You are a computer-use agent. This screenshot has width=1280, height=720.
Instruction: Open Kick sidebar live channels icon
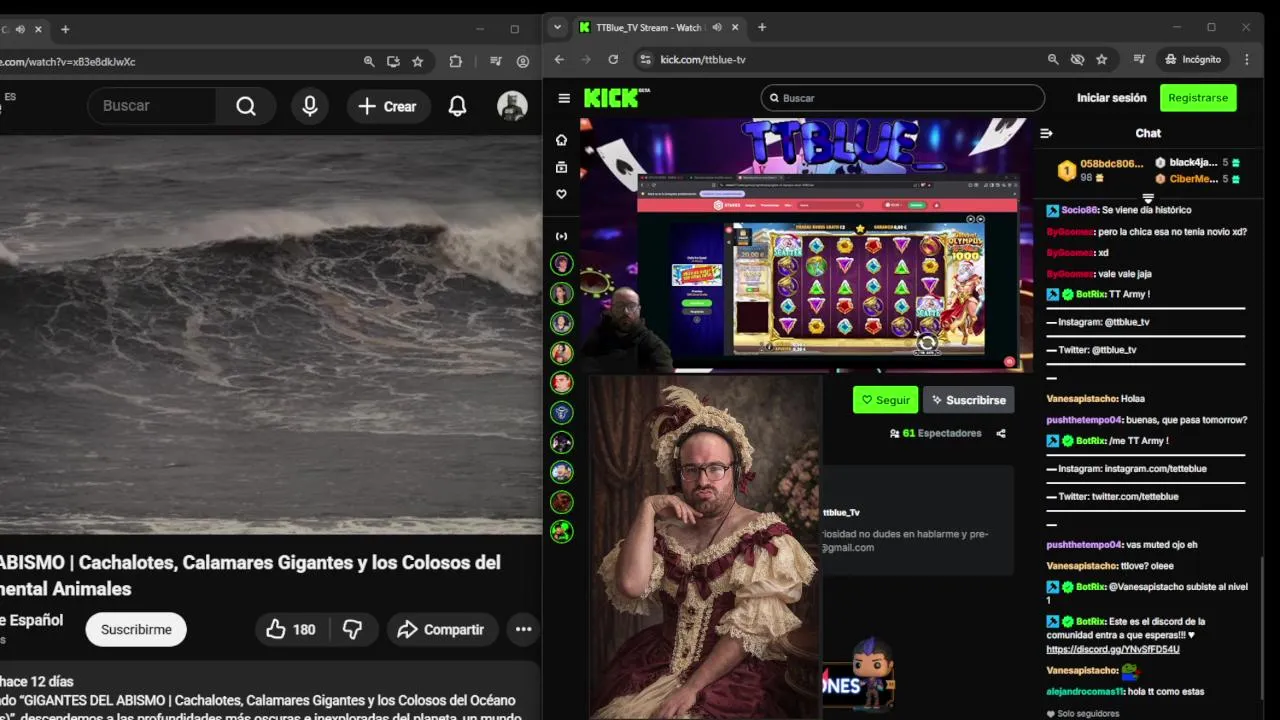click(562, 236)
